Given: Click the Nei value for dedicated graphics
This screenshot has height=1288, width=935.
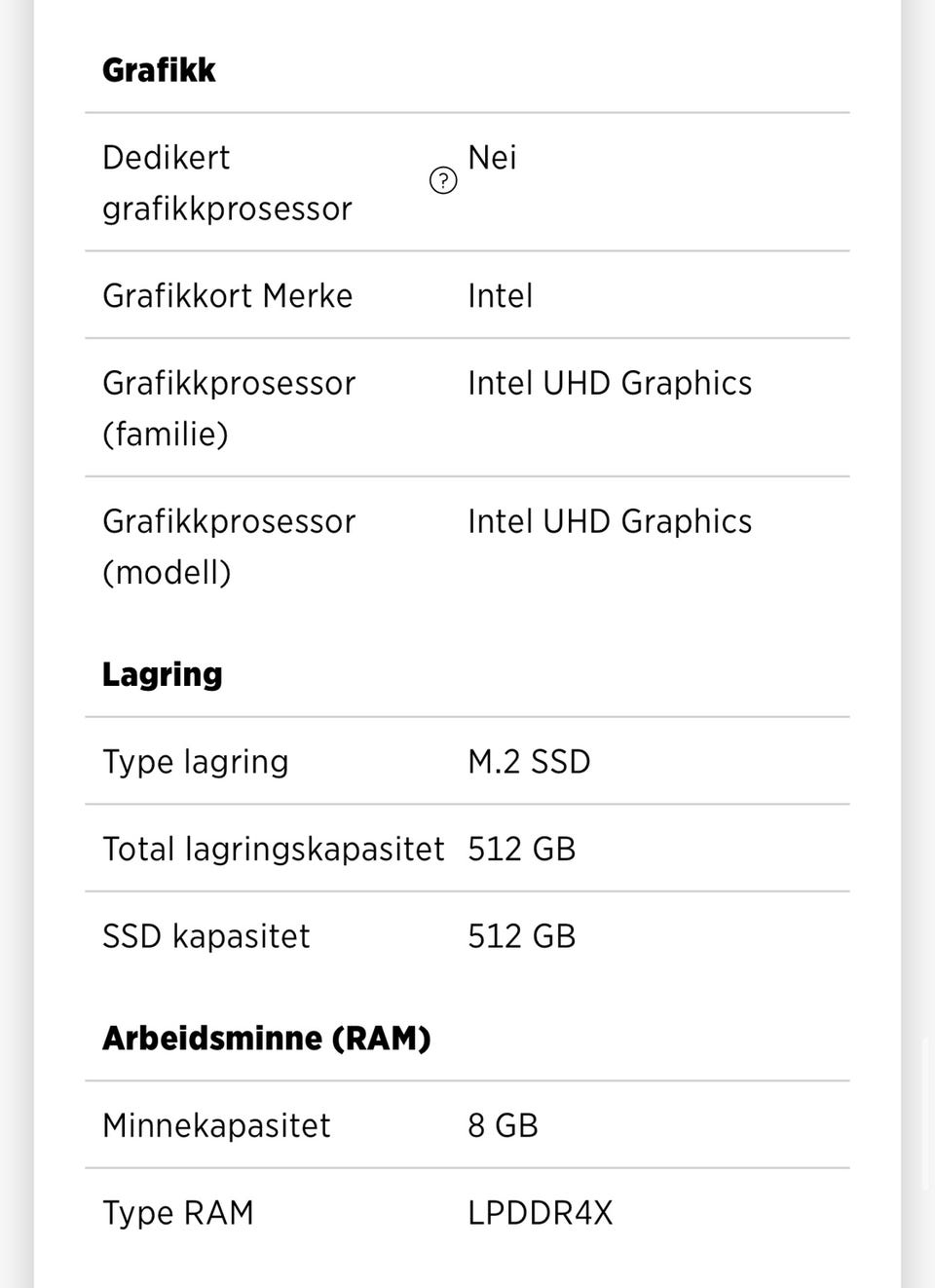Looking at the screenshot, I should pyautogui.click(x=492, y=157).
